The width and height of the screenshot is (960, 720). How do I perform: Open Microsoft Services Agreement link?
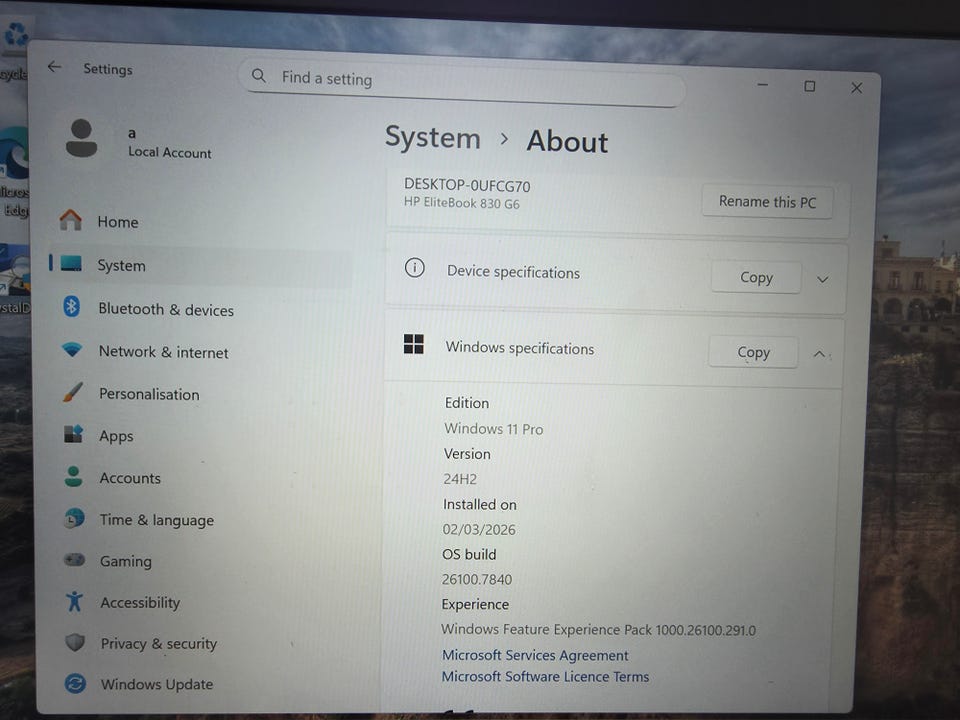535,655
